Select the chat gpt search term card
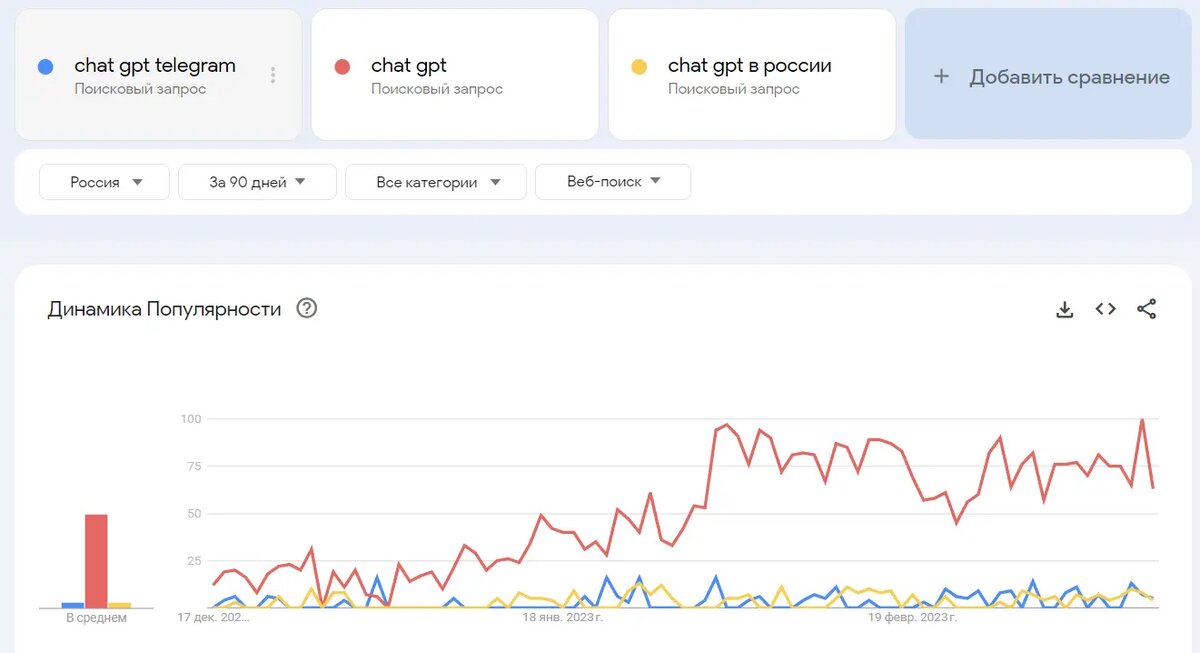This screenshot has width=1200, height=653. click(455, 75)
